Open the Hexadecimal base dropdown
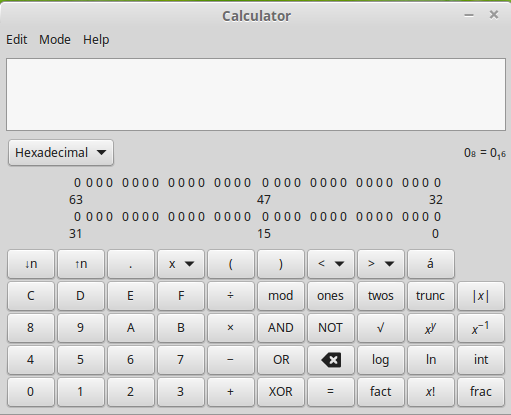The width and height of the screenshot is (511, 415). click(x=61, y=153)
